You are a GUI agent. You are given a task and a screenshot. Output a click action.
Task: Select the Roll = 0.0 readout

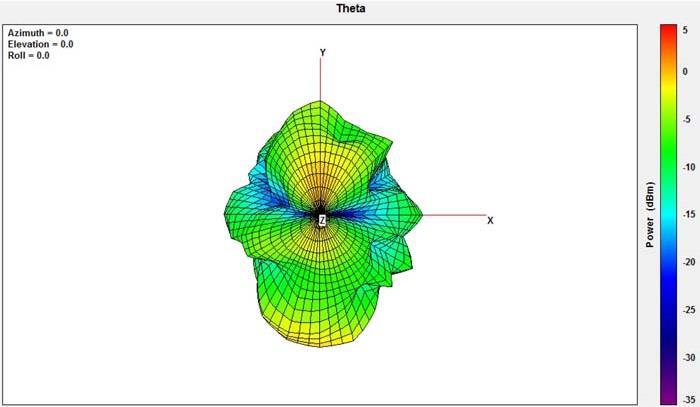pyautogui.click(x=29, y=55)
